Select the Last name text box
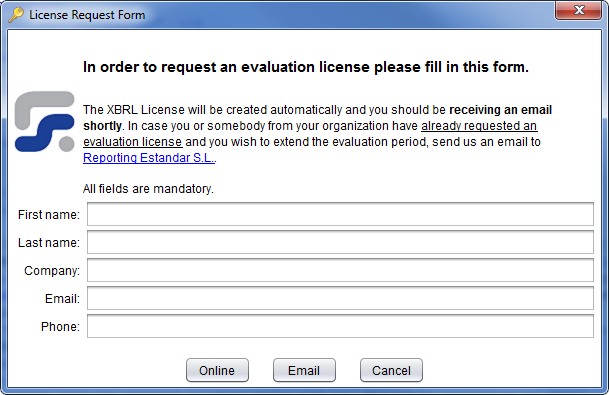This screenshot has height=395, width=609. pyautogui.click(x=340, y=242)
